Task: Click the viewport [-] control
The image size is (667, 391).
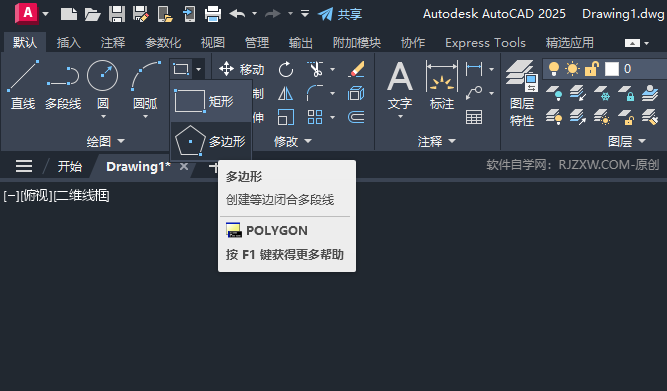Action: pos(11,196)
